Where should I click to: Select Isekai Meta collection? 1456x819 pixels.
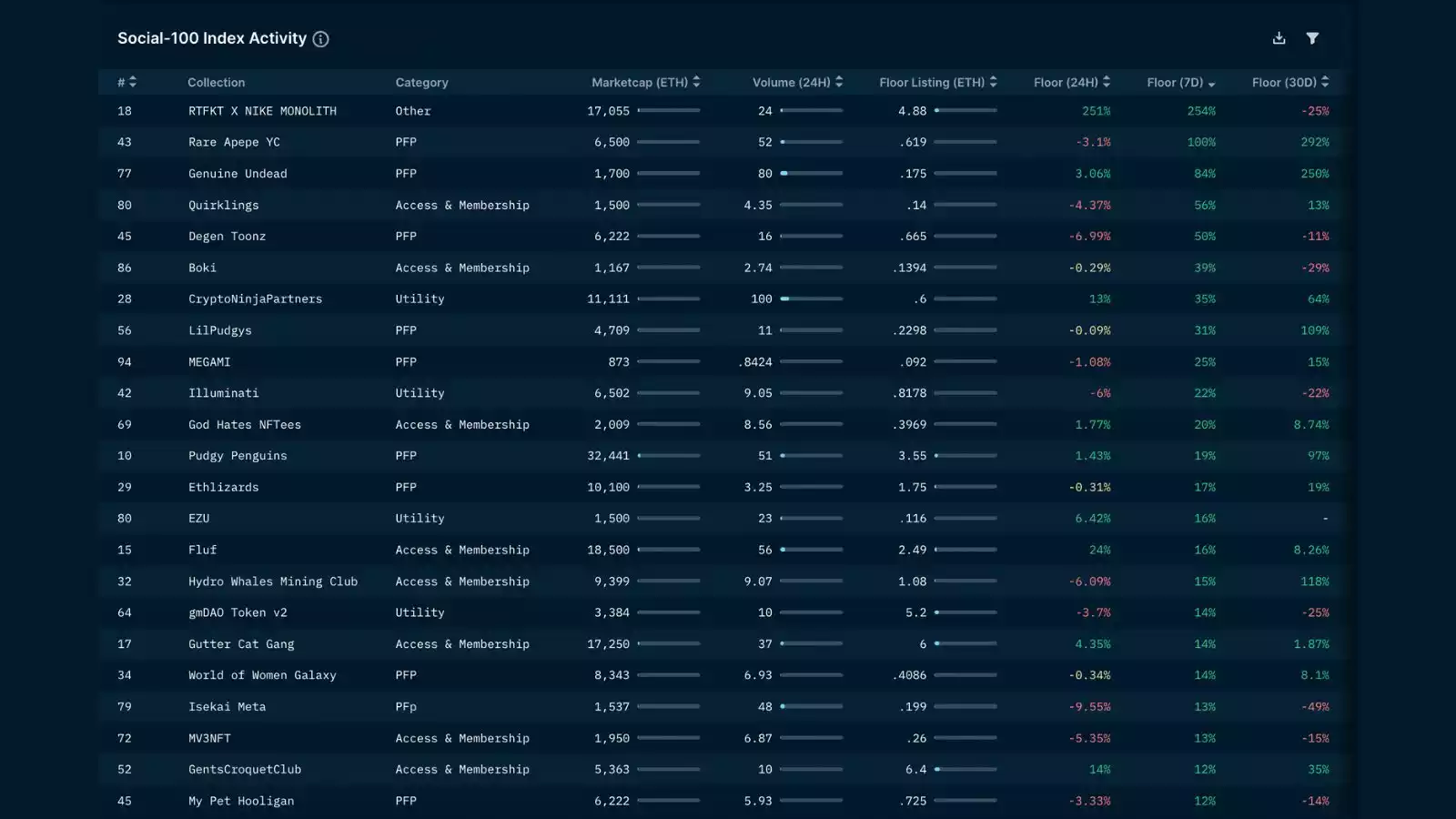pyautogui.click(x=227, y=707)
